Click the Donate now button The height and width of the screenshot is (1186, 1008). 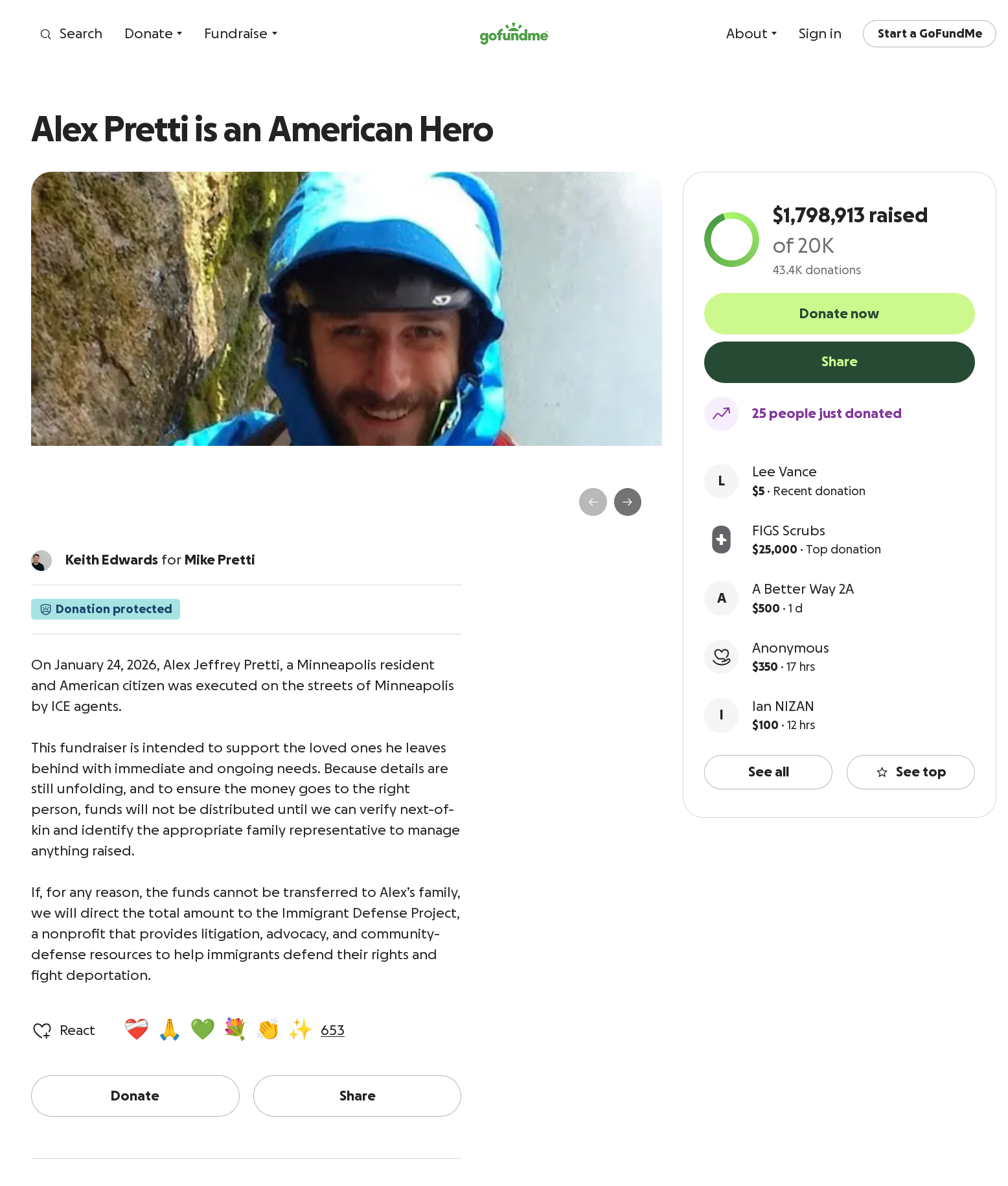tap(839, 314)
